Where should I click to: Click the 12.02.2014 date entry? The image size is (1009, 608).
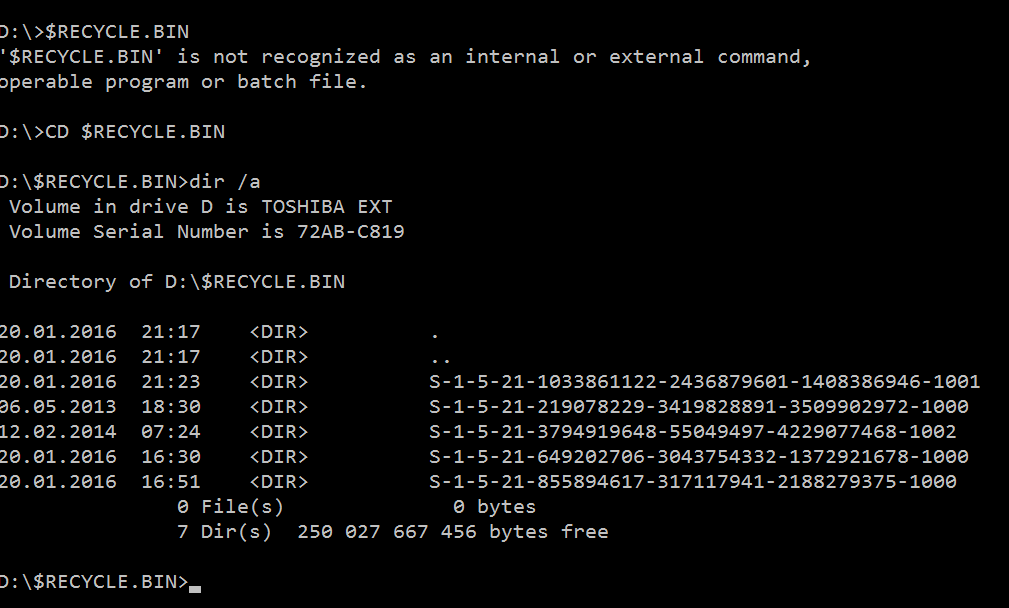click(x=58, y=432)
